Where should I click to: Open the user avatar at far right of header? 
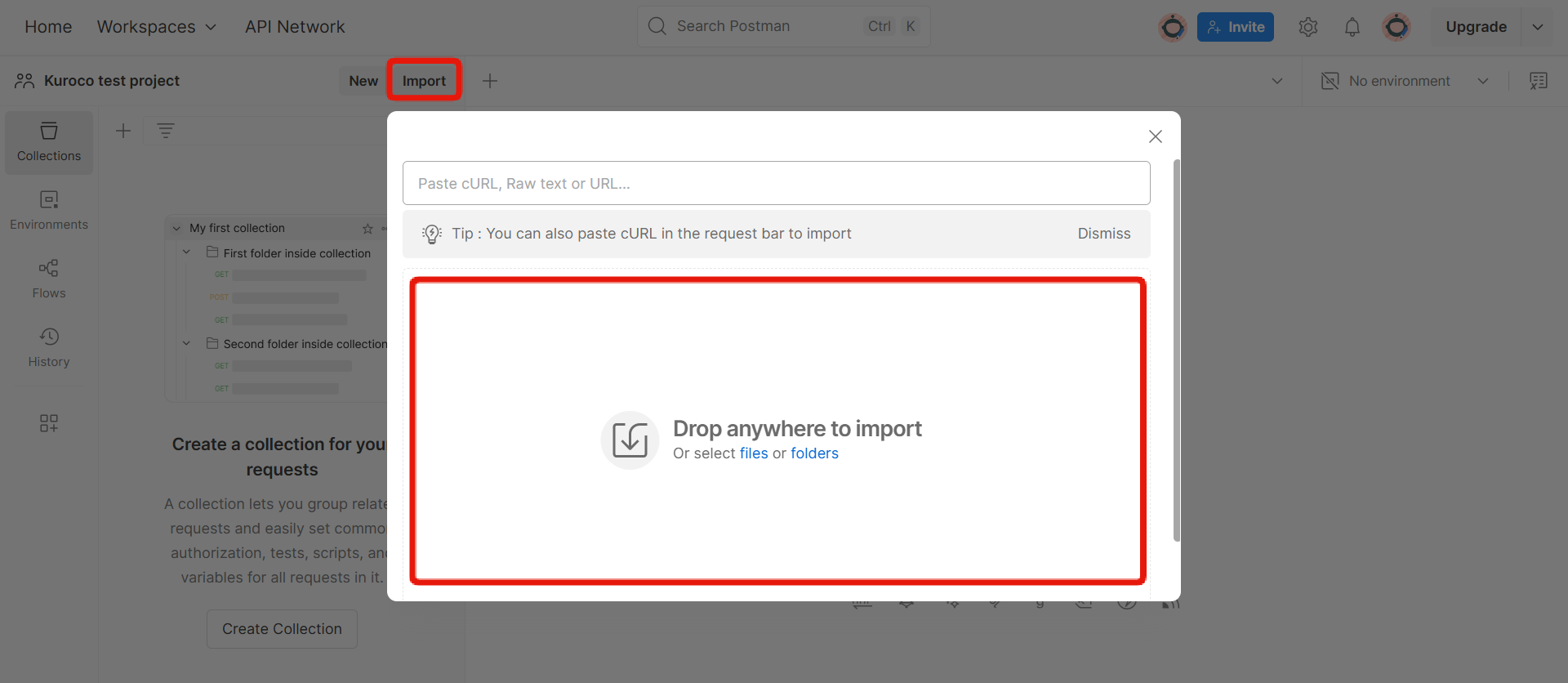(x=1396, y=27)
